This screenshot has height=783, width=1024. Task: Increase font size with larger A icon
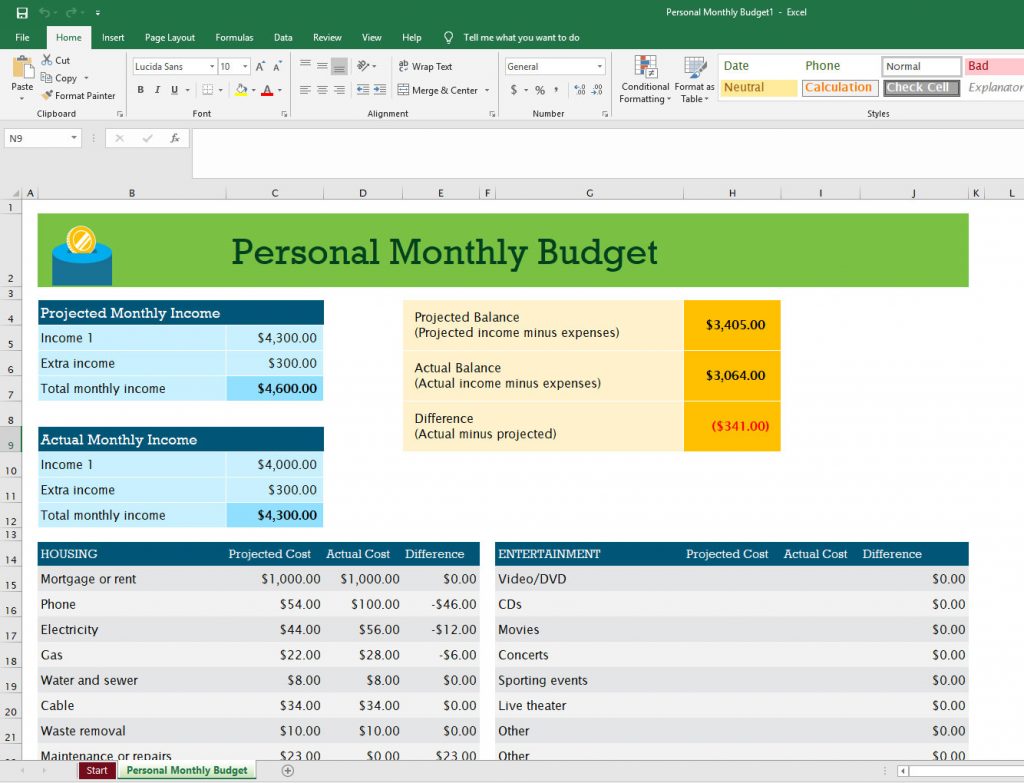[261, 67]
